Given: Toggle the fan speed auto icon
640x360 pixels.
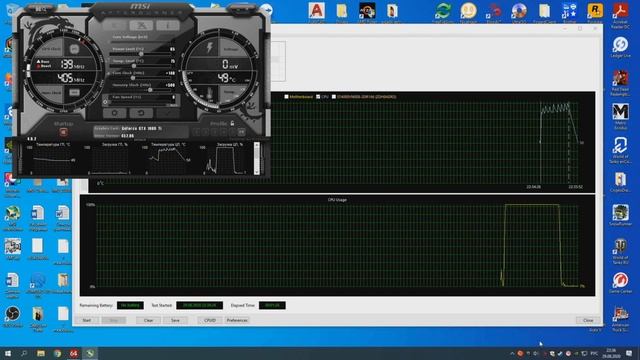Looking at the screenshot, I should (x=106, y=102).
